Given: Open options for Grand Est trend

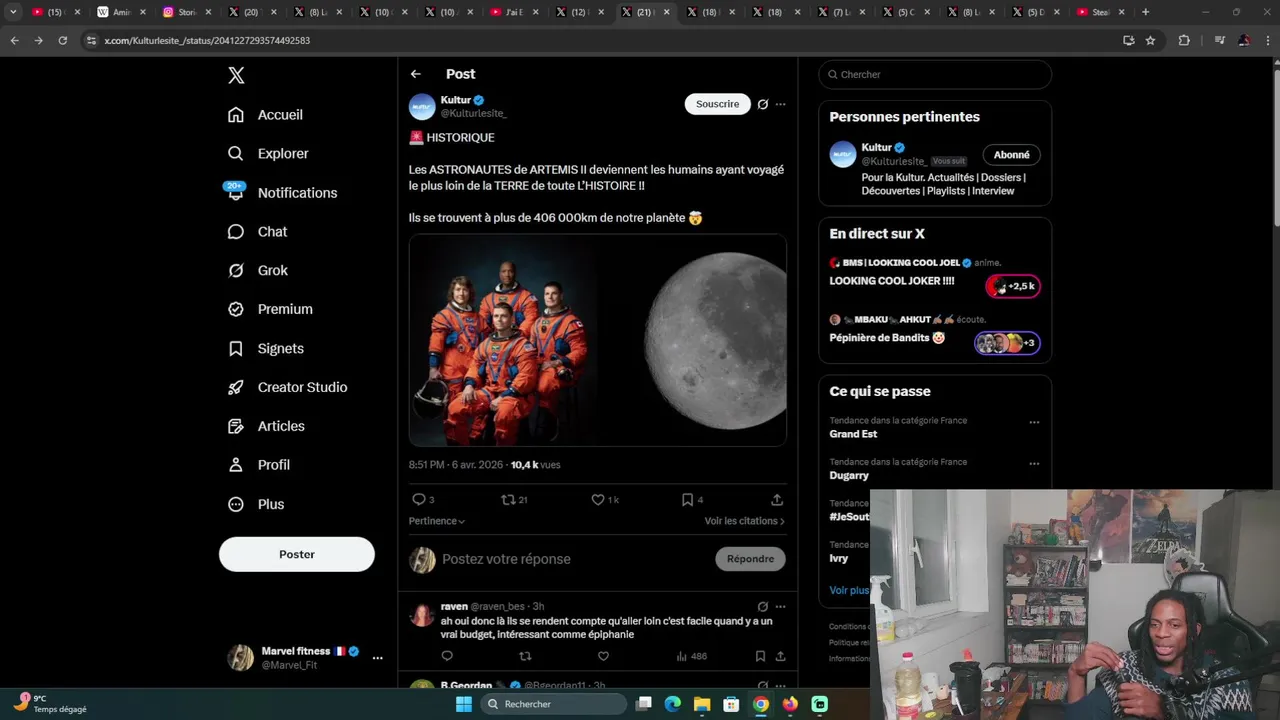Looking at the screenshot, I should (x=1034, y=422).
